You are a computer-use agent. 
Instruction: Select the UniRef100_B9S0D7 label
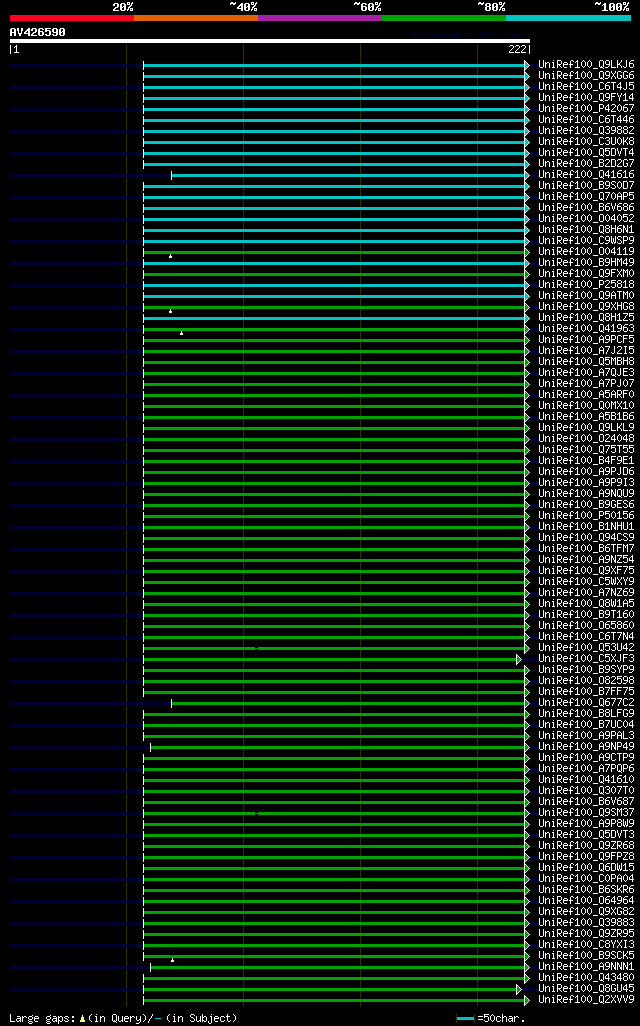pyautogui.click(x=586, y=186)
